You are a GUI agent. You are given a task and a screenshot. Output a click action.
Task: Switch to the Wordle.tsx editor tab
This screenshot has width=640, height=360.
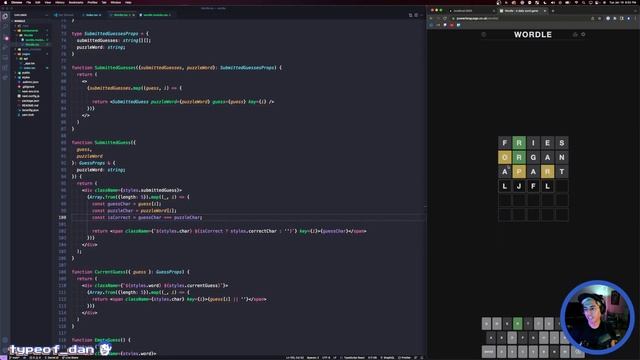[x=121, y=15]
